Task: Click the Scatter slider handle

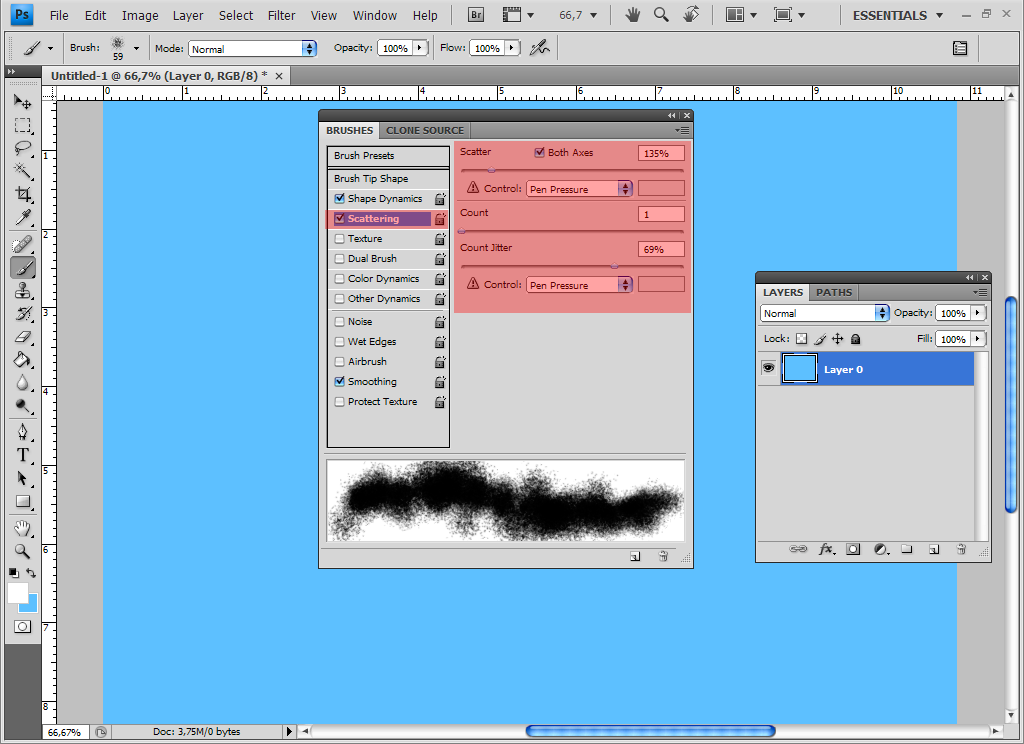Action: (492, 170)
